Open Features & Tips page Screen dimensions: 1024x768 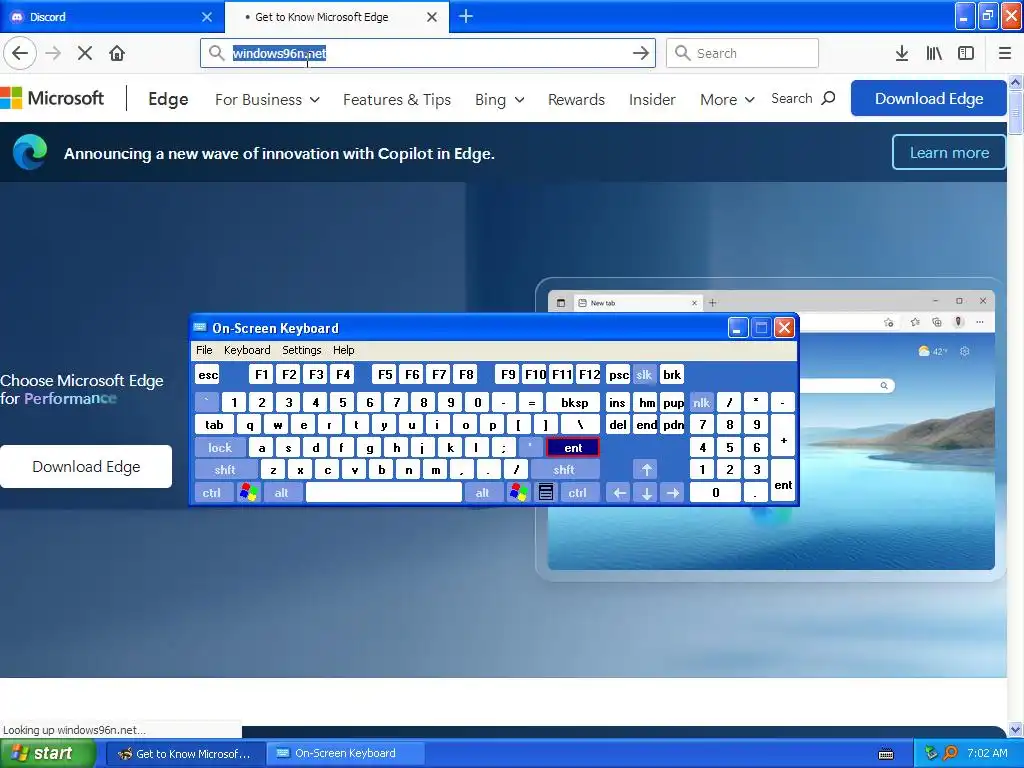point(397,99)
